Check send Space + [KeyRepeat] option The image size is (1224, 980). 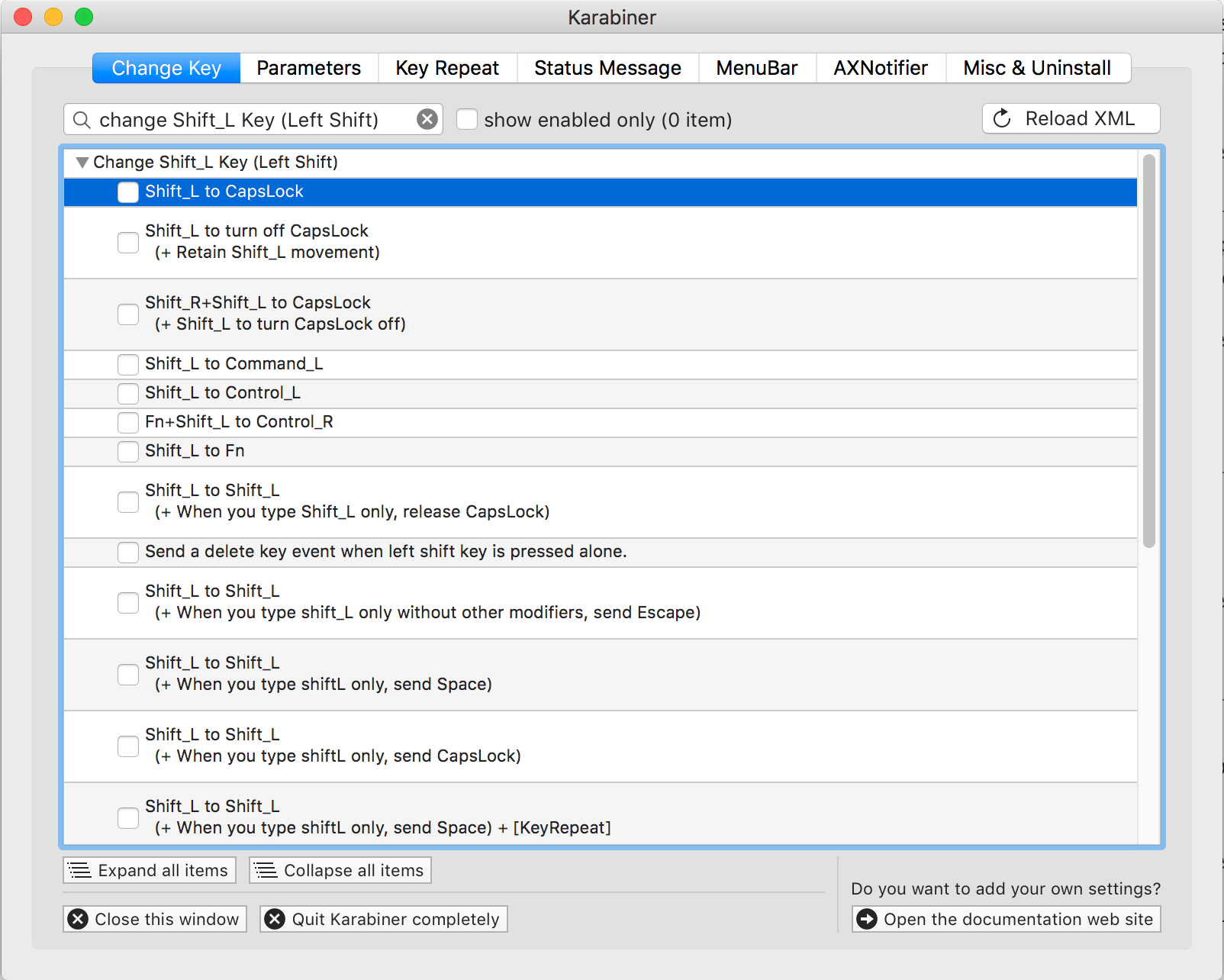[128, 818]
